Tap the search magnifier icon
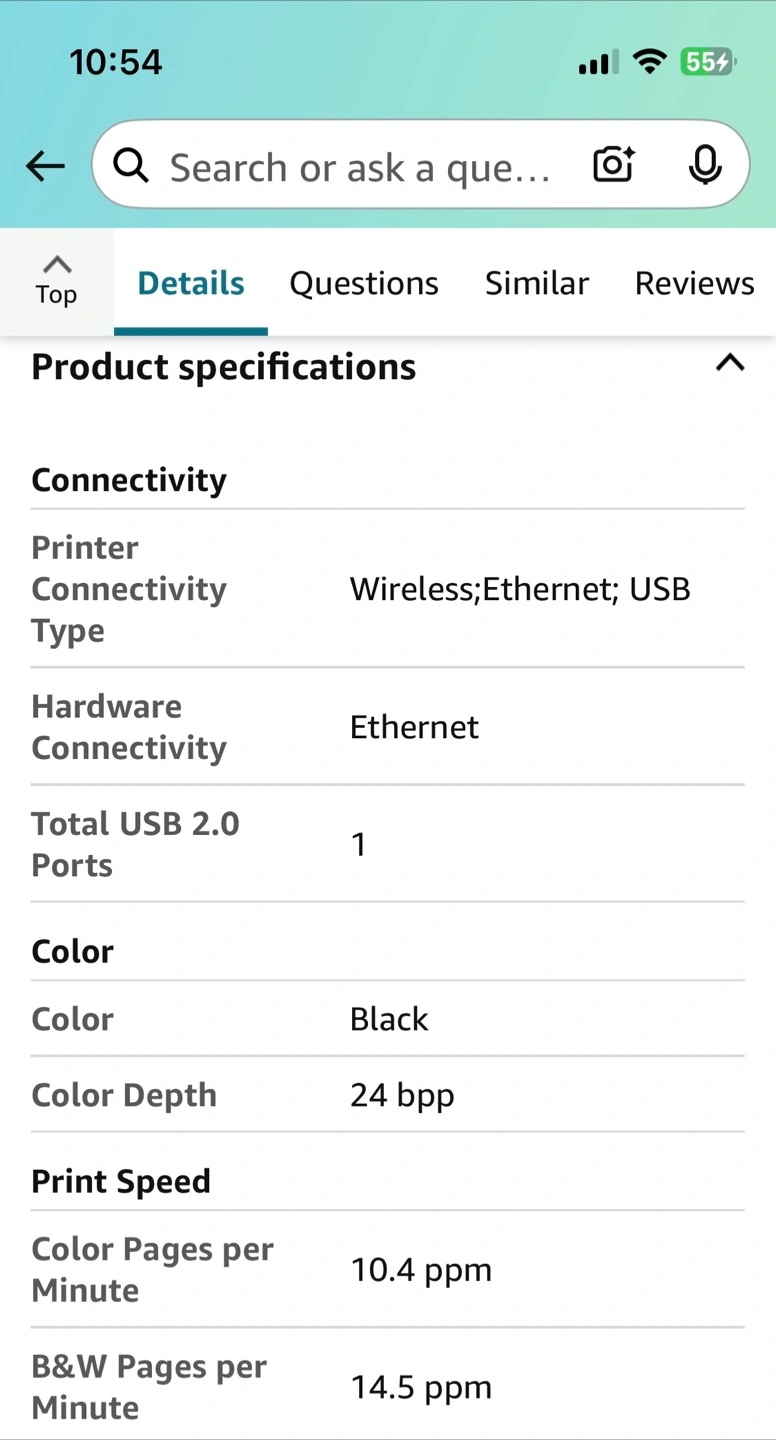 coord(131,166)
